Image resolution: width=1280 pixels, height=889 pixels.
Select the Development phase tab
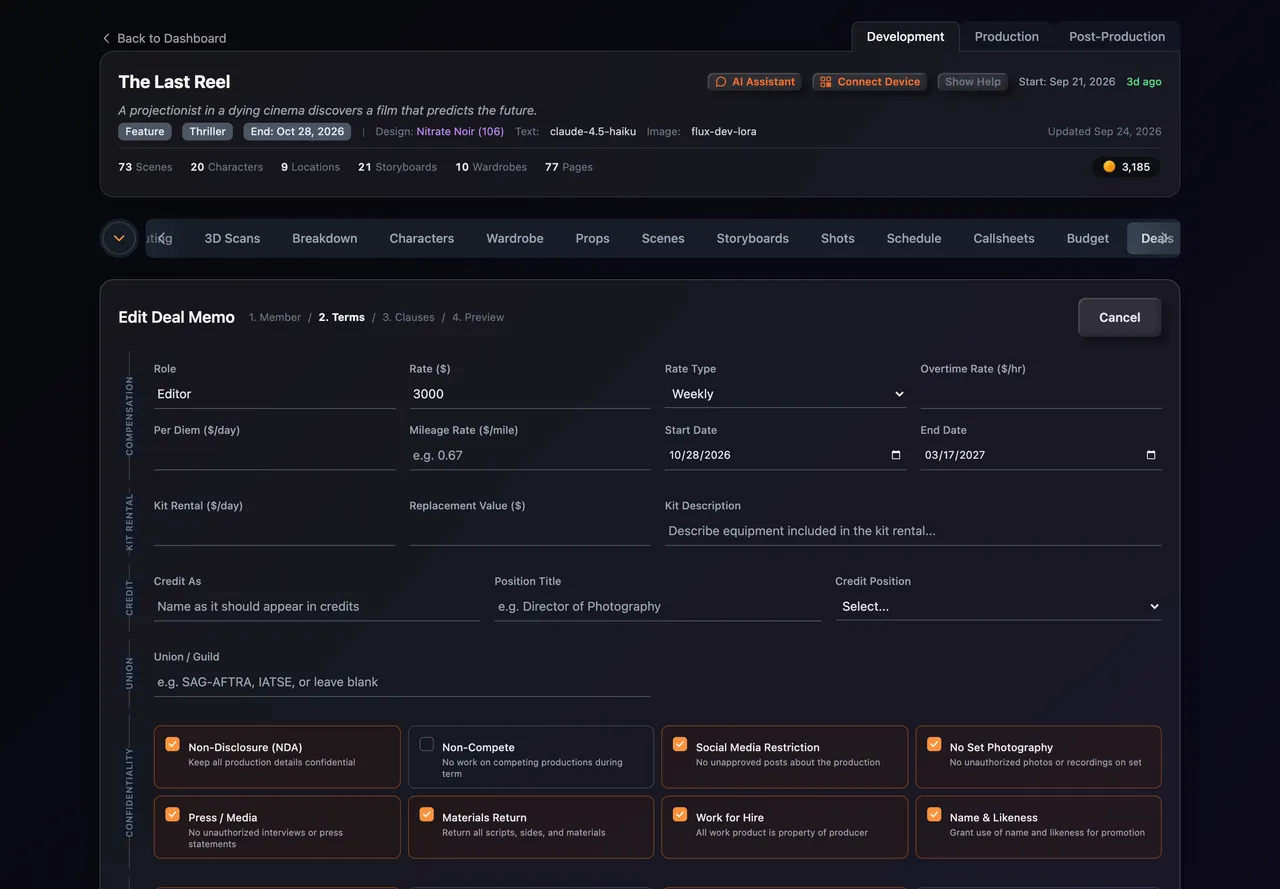tap(905, 37)
